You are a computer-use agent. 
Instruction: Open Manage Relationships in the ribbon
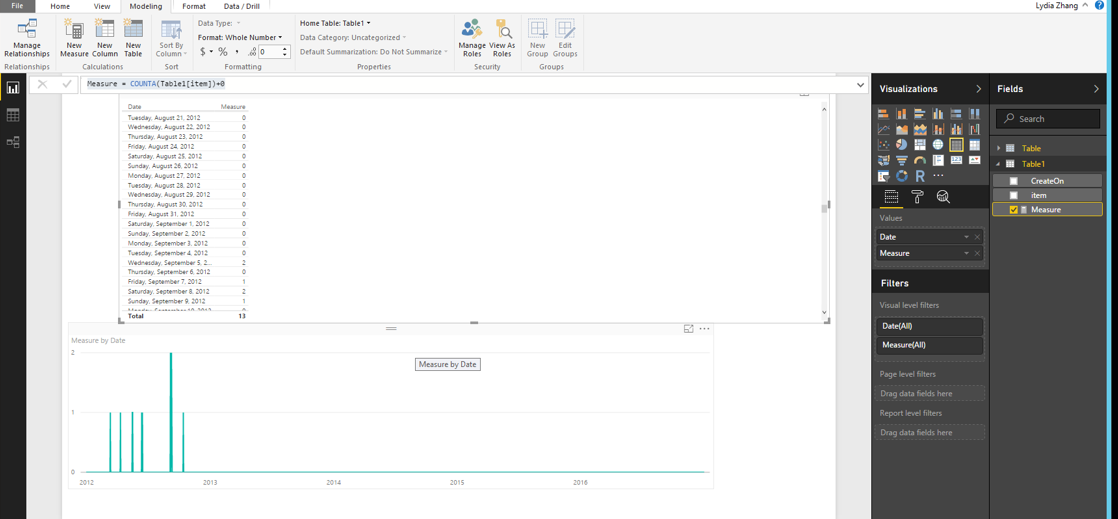pos(27,38)
